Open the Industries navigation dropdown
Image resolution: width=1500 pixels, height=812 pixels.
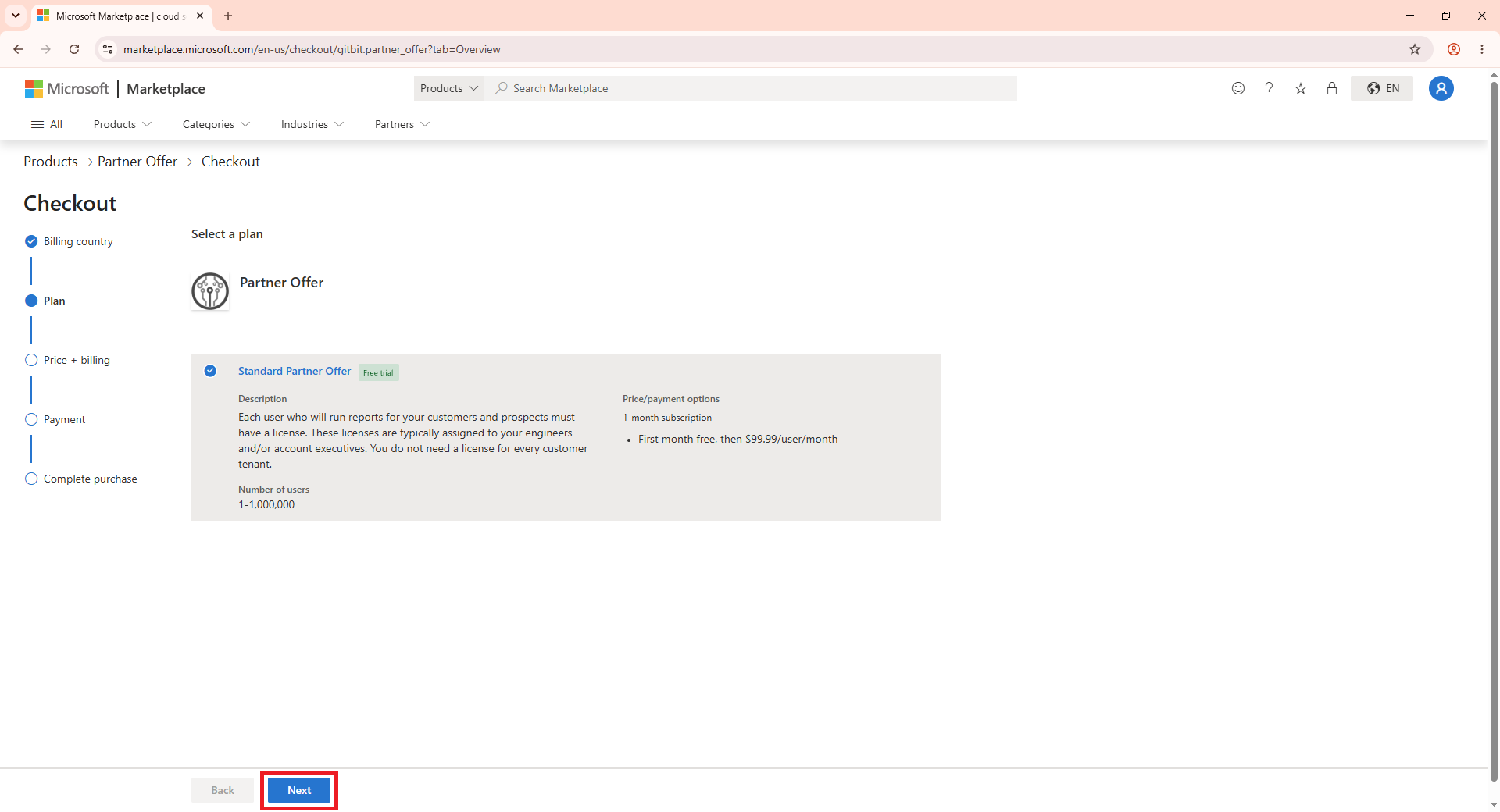click(312, 124)
